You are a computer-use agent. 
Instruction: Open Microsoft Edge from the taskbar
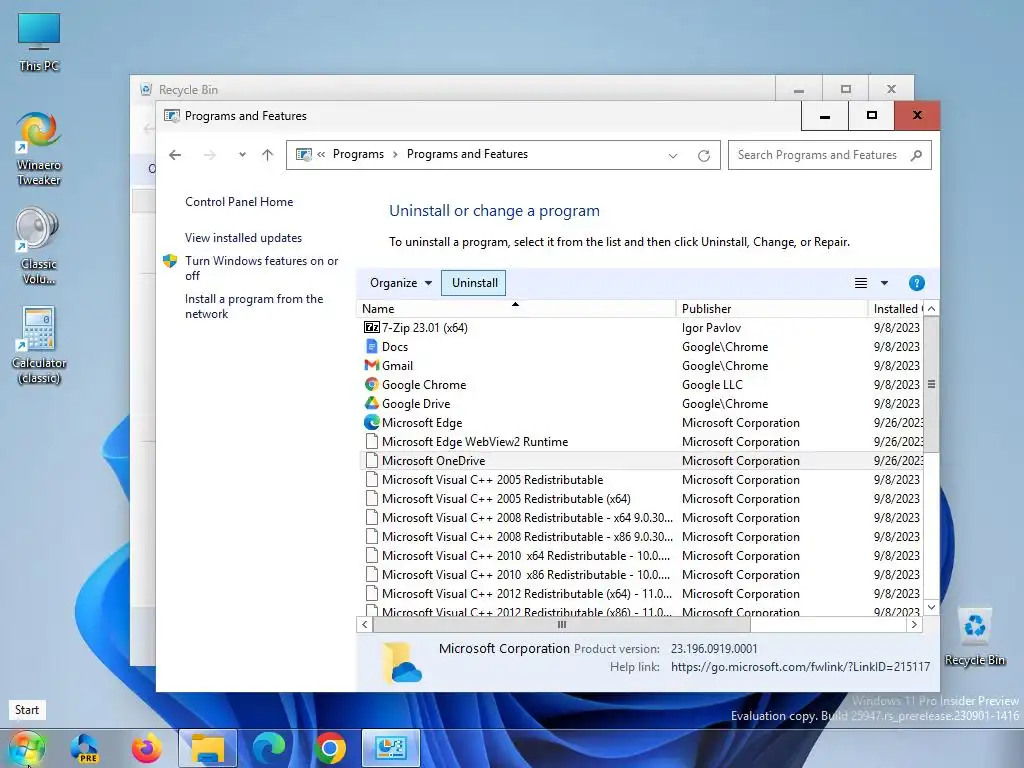coord(268,748)
